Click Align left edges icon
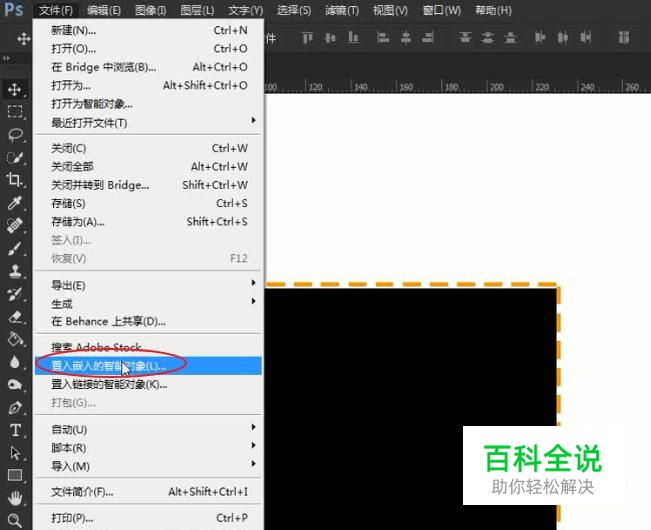Image resolution: width=651 pixels, height=530 pixels. 383,38
